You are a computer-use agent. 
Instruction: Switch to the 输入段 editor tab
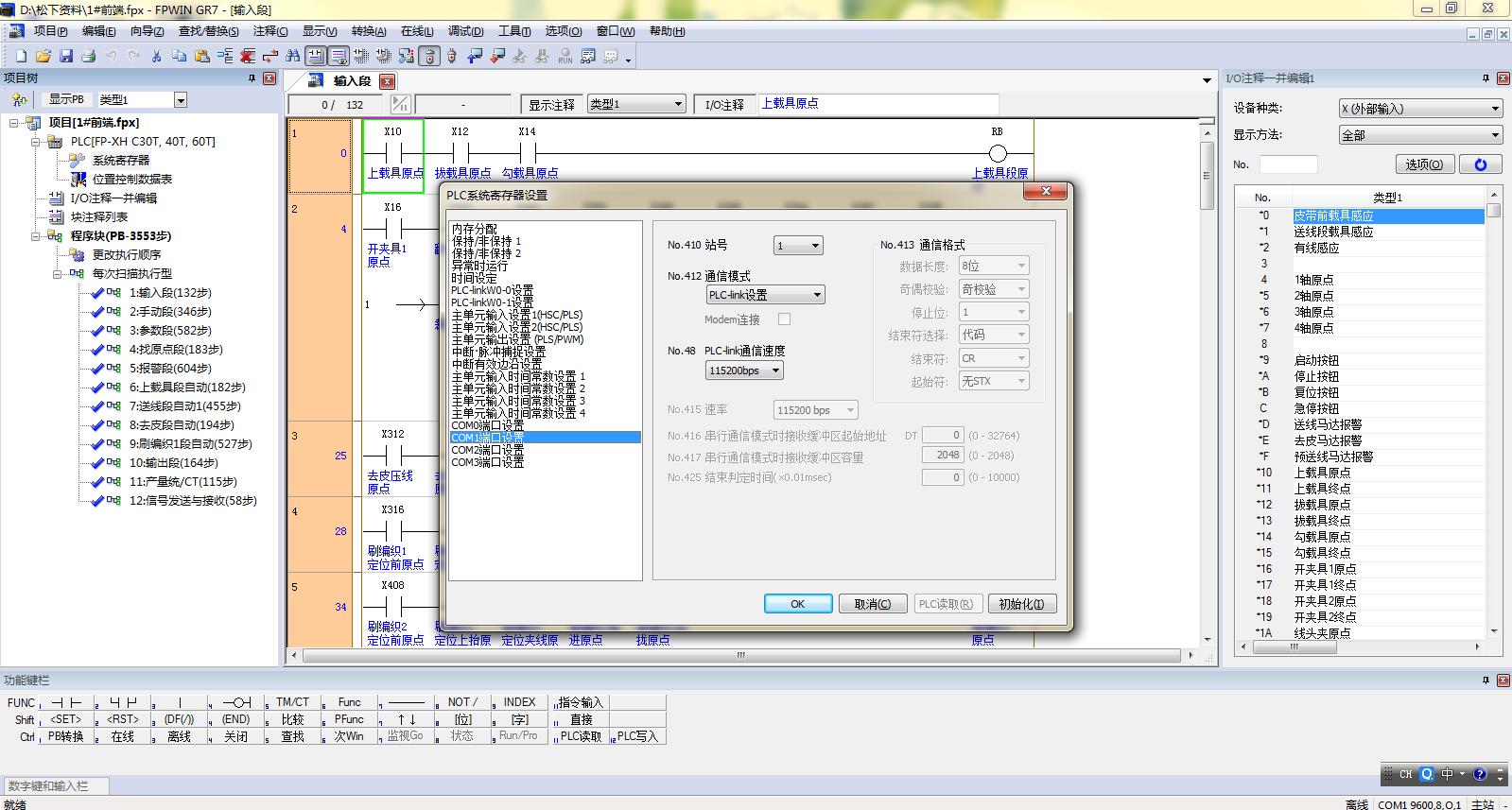point(352,81)
